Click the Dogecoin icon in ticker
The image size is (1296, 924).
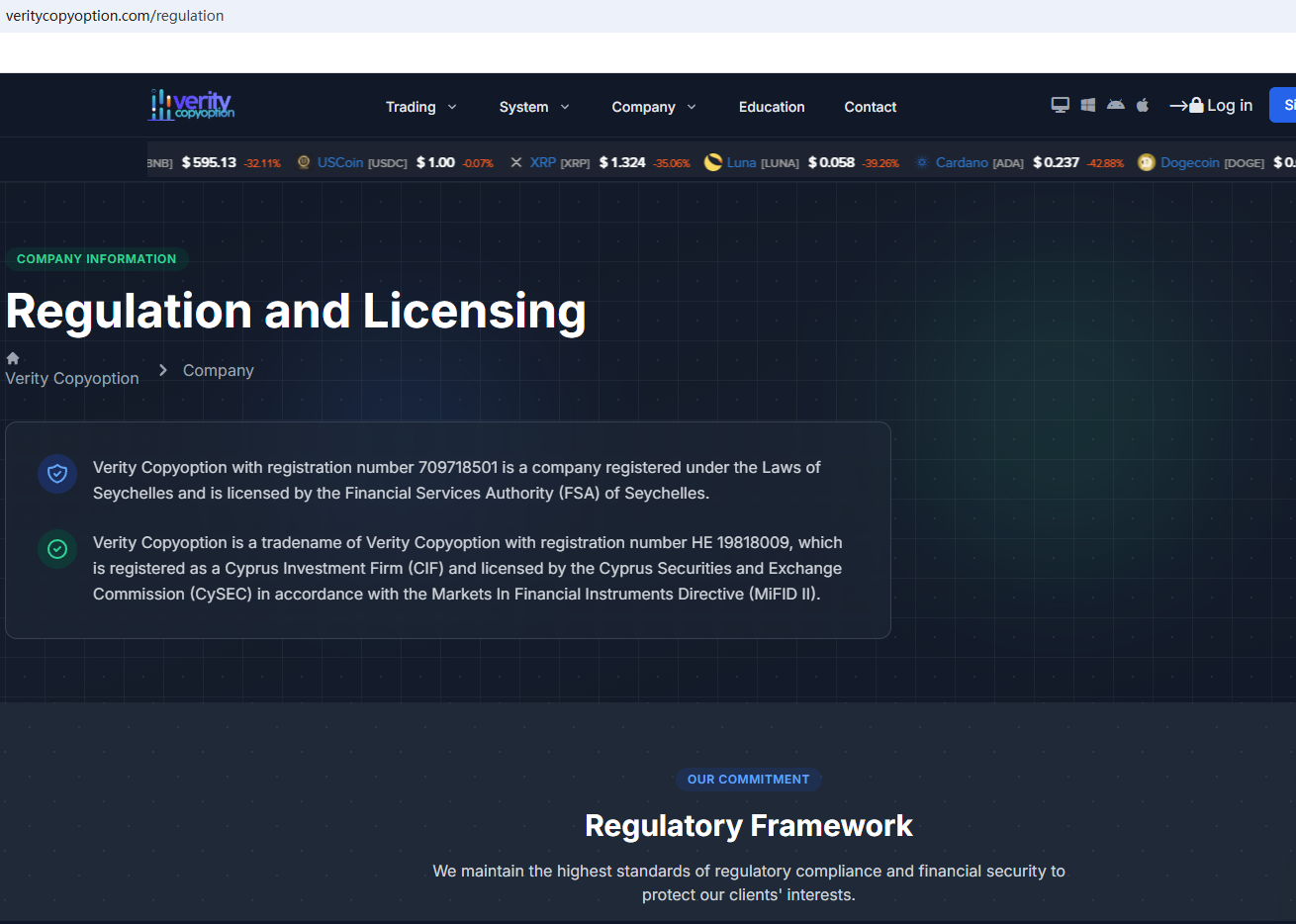[1146, 162]
